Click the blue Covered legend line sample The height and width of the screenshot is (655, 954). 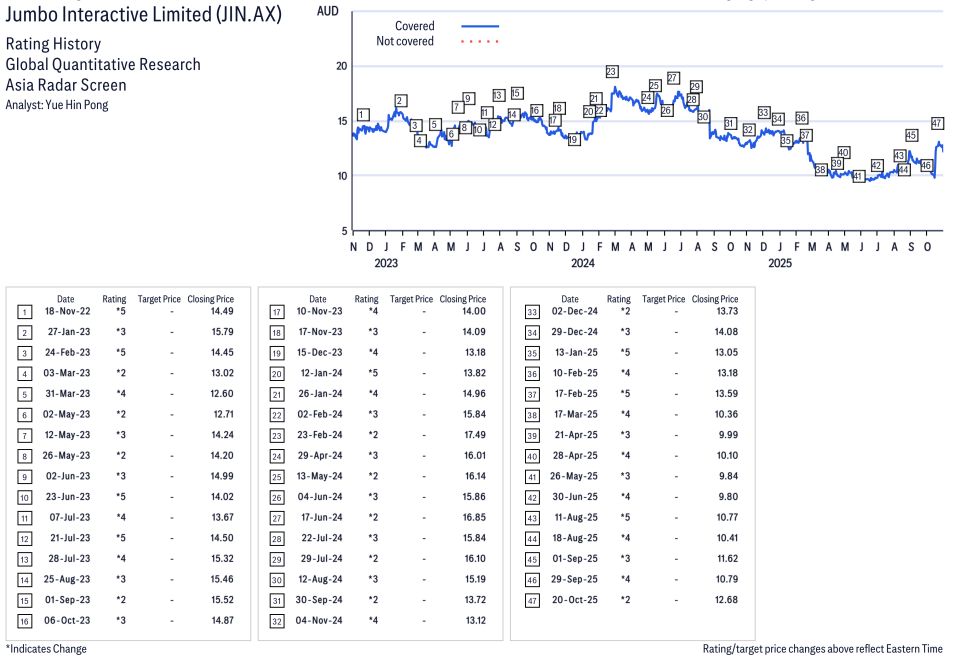[x=480, y=26]
